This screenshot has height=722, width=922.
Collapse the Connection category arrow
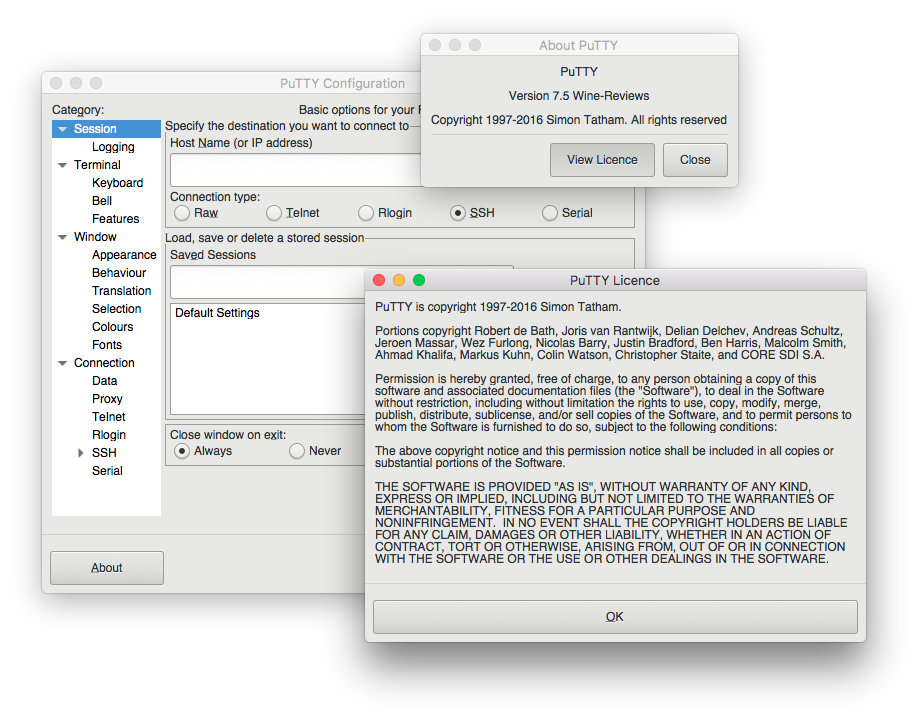[x=63, y=363]
